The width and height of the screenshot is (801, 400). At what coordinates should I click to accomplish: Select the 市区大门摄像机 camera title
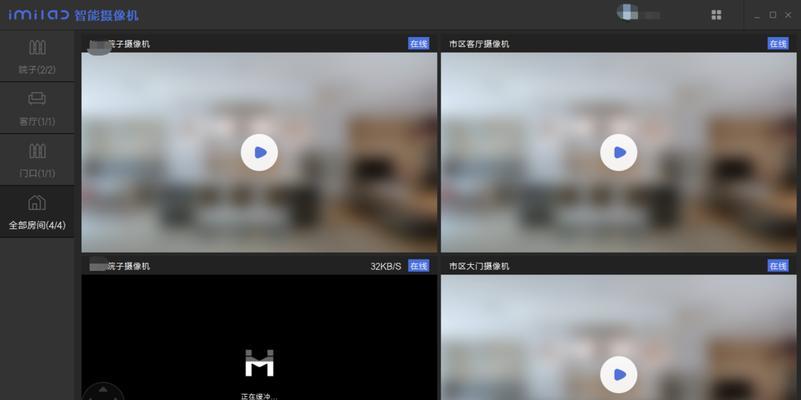point(479,267)
